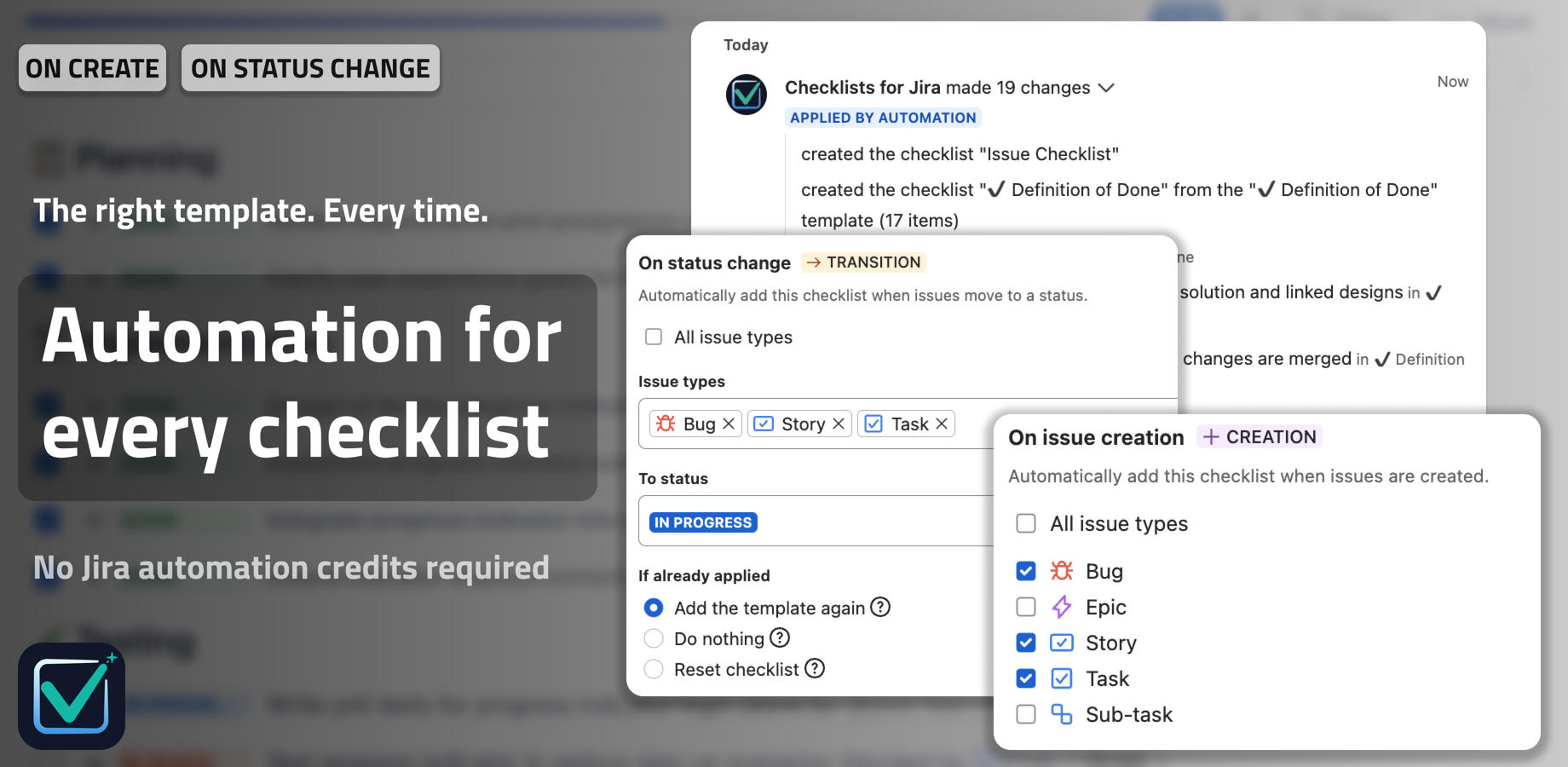Click the 'On status change' heading

point(714,263)
